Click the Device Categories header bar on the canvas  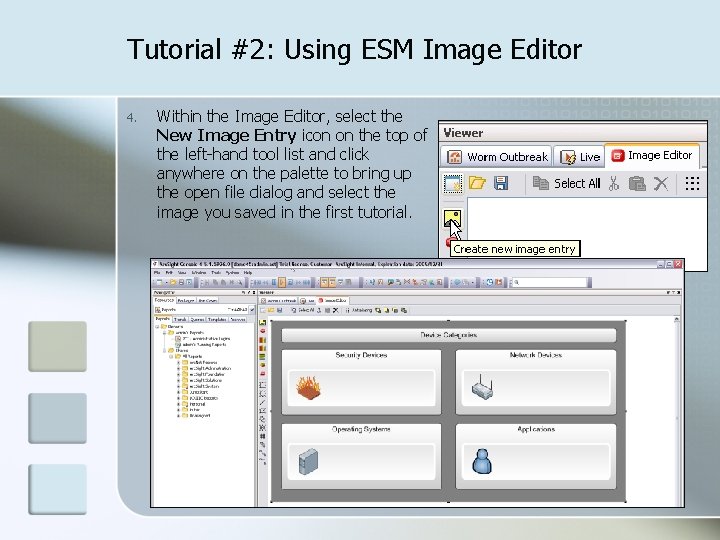pos(449,335)
